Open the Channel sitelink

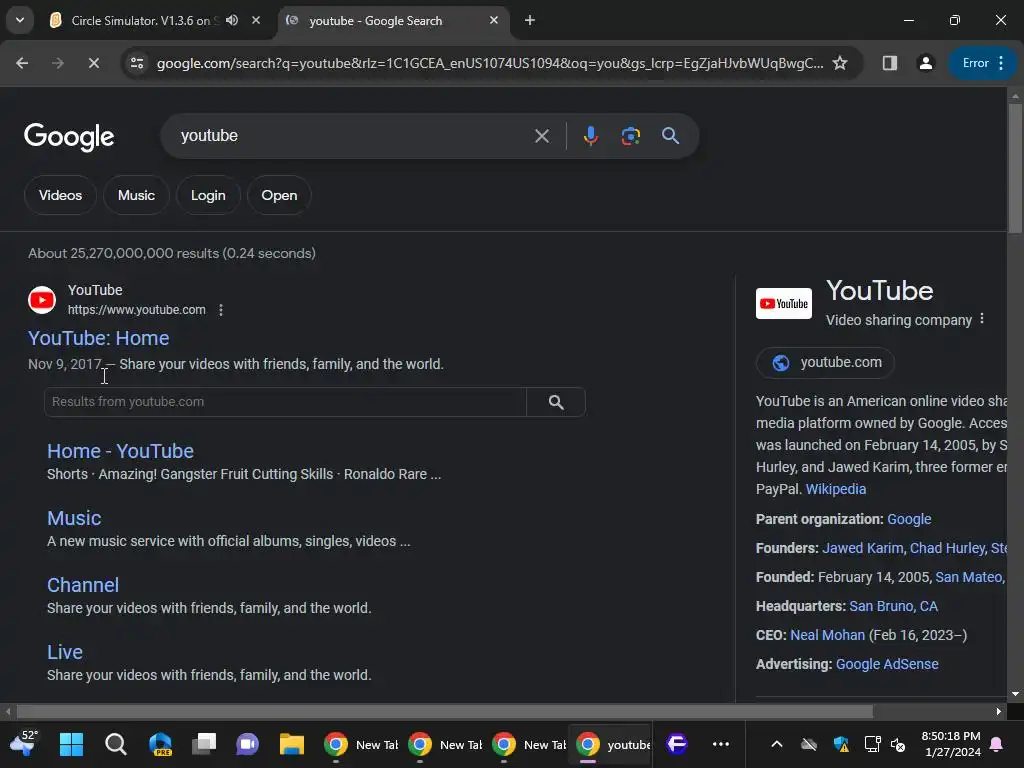(x=83, y=585)
